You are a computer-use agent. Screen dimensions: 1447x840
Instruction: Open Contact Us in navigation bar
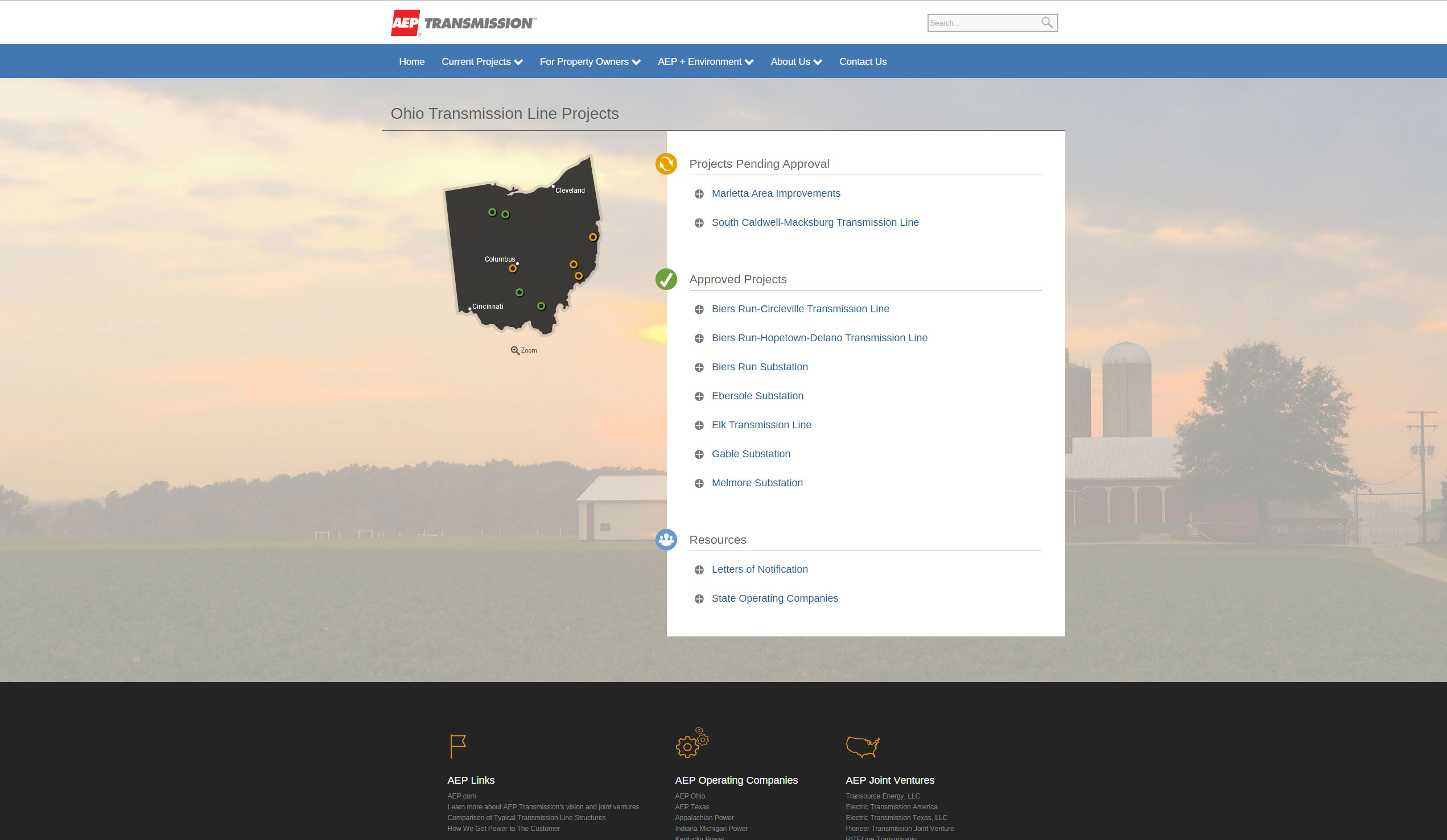point(863,61)
